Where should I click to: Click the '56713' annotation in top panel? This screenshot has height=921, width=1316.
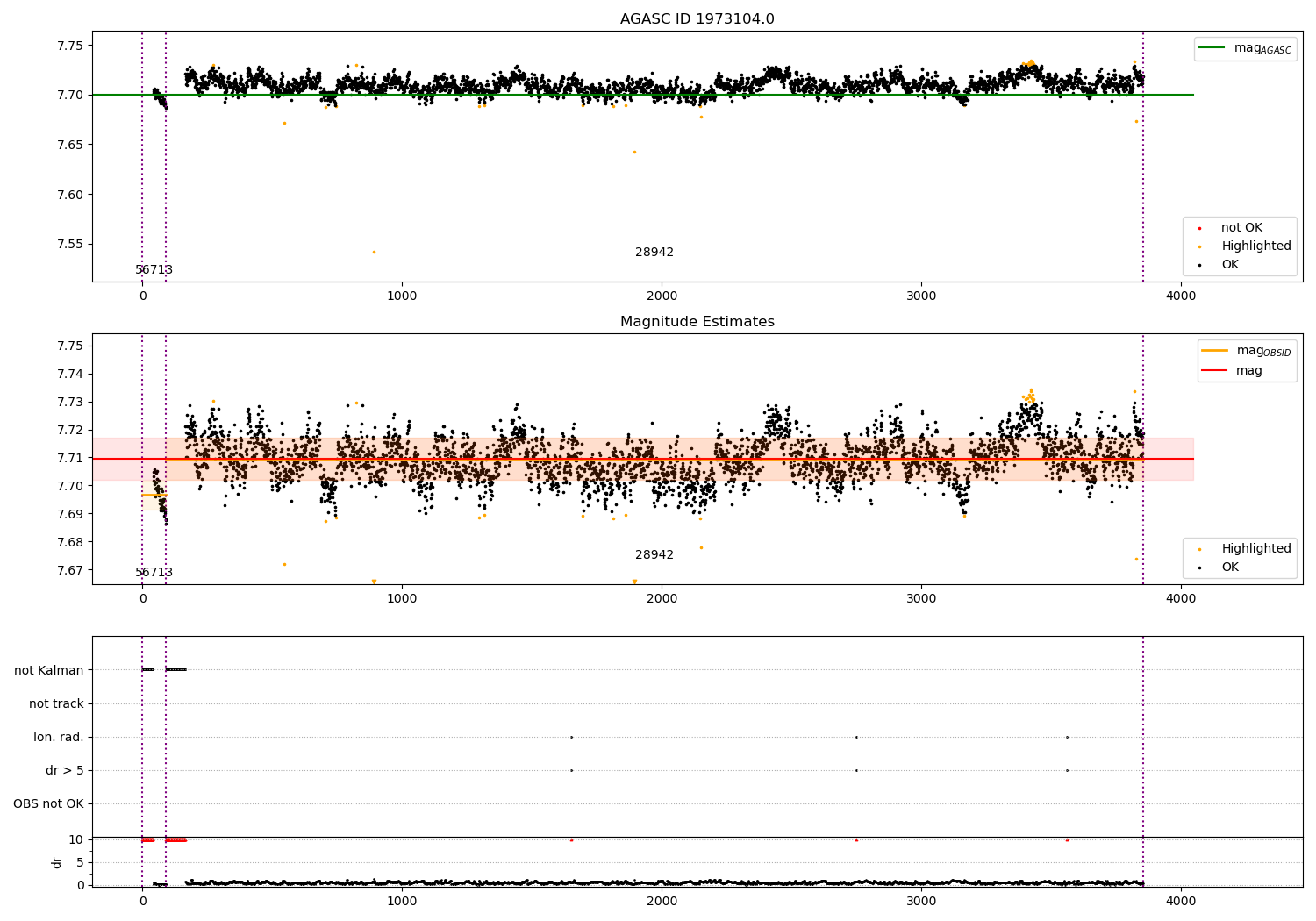click(x=154, y=269)
